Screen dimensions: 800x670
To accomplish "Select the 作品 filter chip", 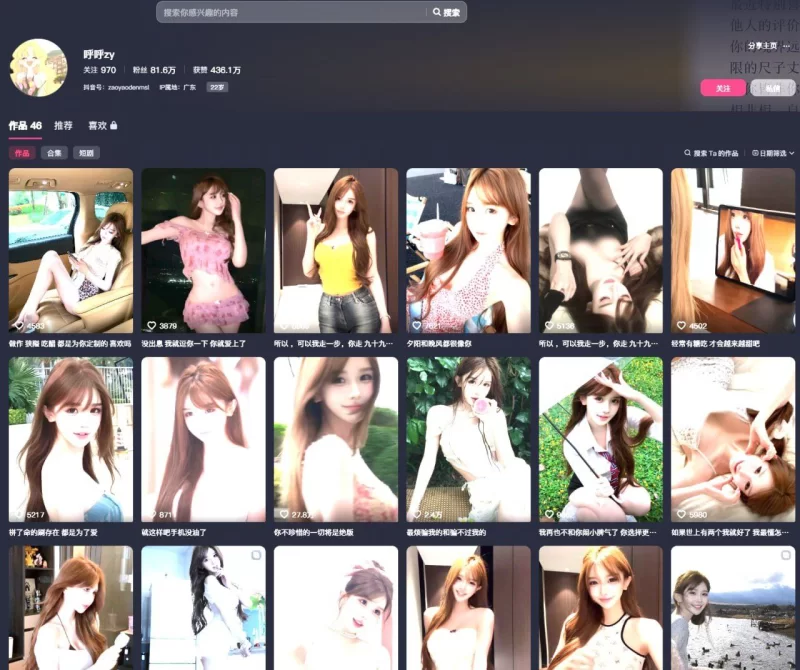I will pos(22,153).
